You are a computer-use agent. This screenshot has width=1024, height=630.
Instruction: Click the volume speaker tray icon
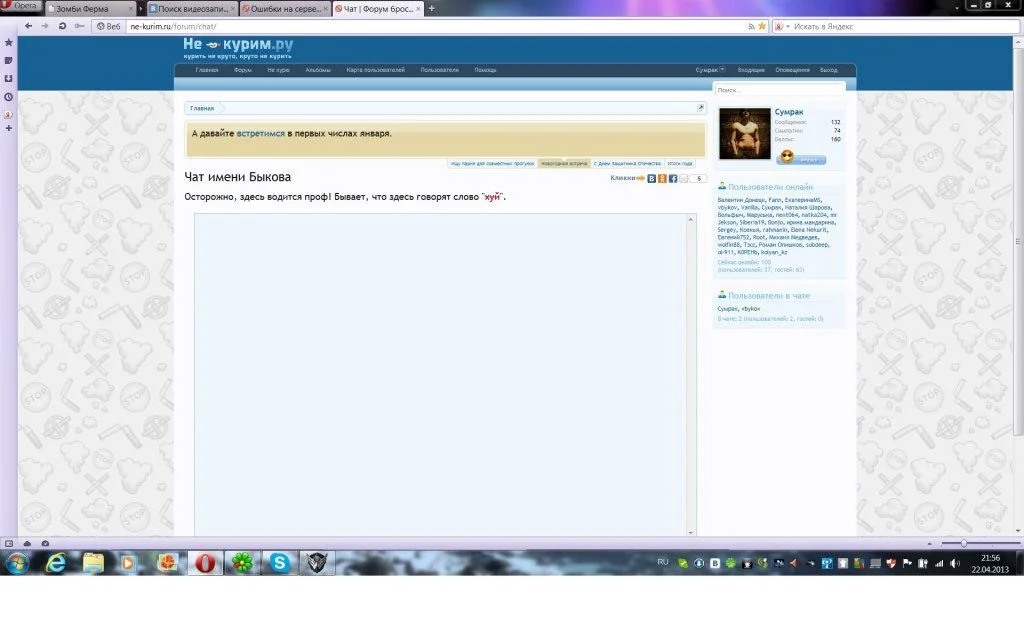[x=955, y=563]
